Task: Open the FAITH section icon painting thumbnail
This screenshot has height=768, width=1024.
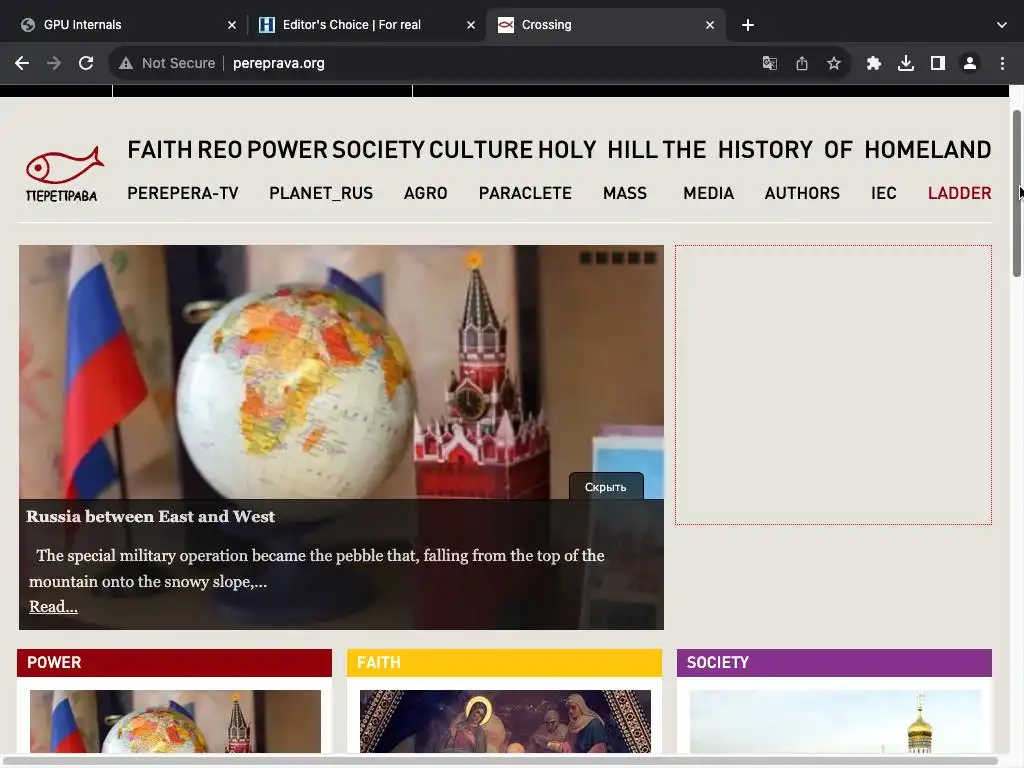Action: pos(505,722)
